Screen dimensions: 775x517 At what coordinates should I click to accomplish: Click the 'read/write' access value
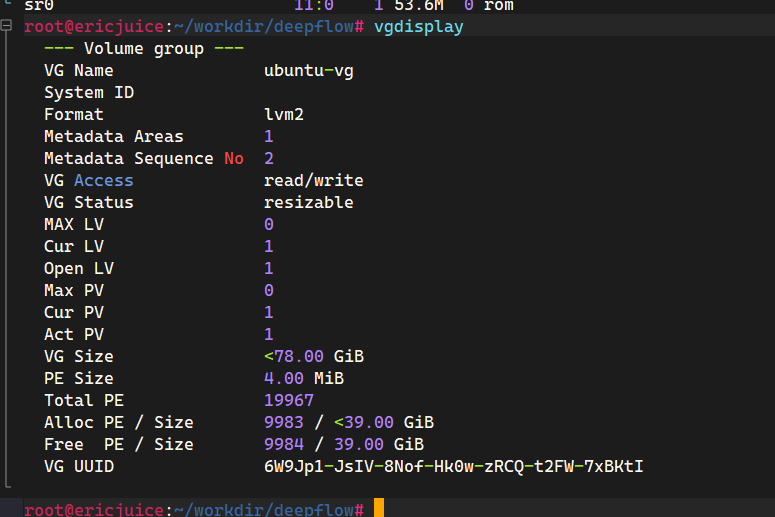point(313,181)
